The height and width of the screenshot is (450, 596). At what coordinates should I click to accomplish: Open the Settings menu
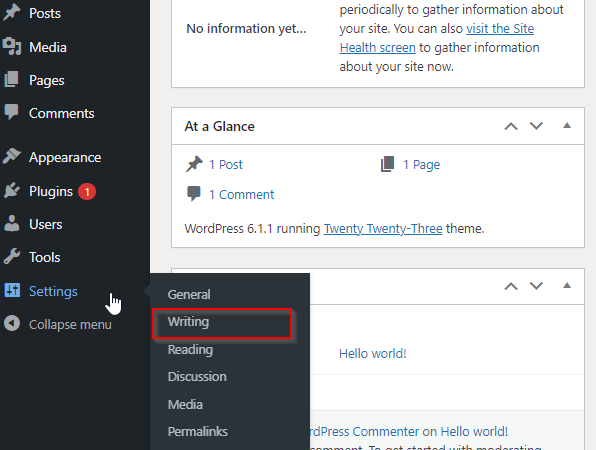click(53, 291)
